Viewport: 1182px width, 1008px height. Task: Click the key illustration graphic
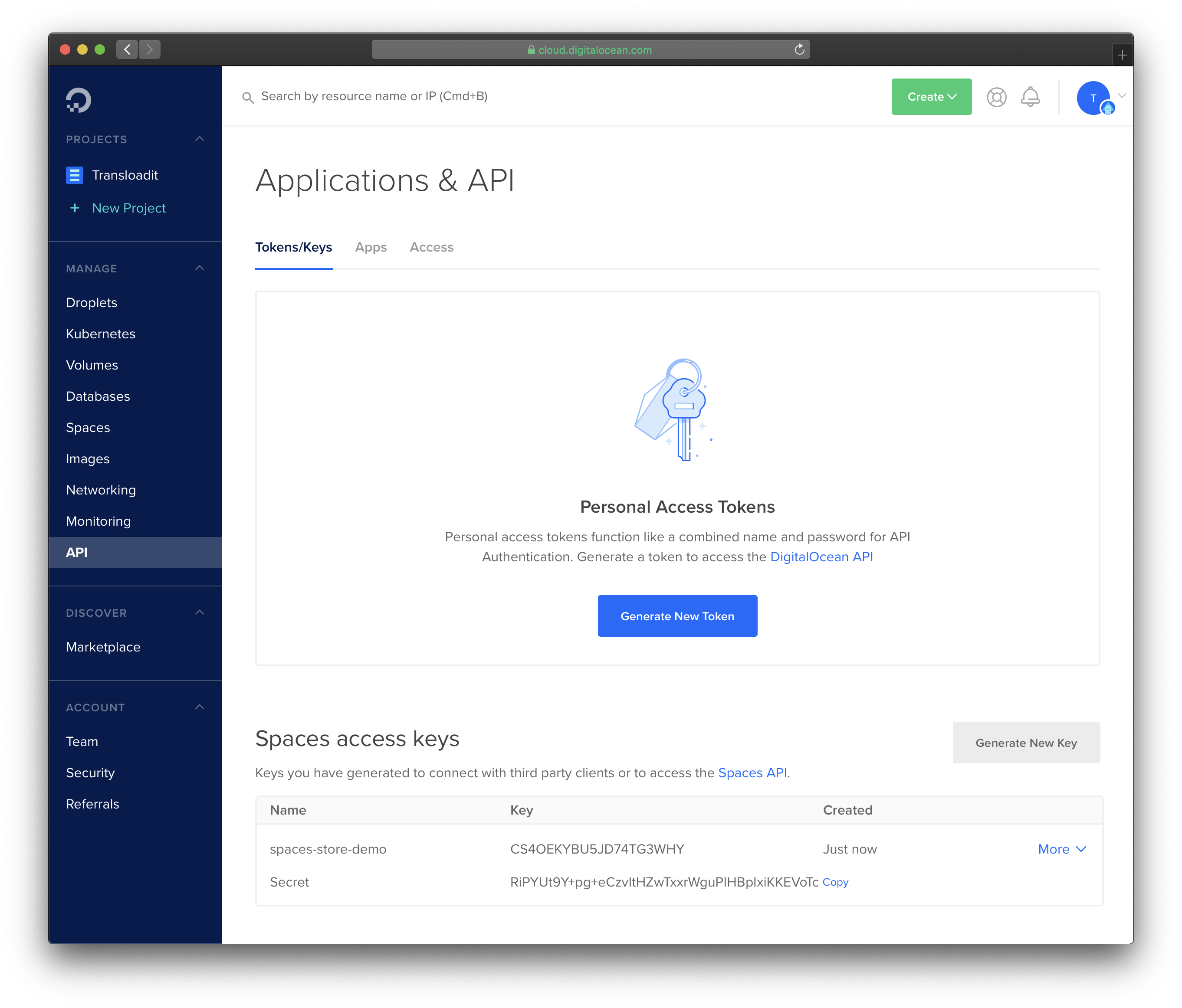pos(674,409)
